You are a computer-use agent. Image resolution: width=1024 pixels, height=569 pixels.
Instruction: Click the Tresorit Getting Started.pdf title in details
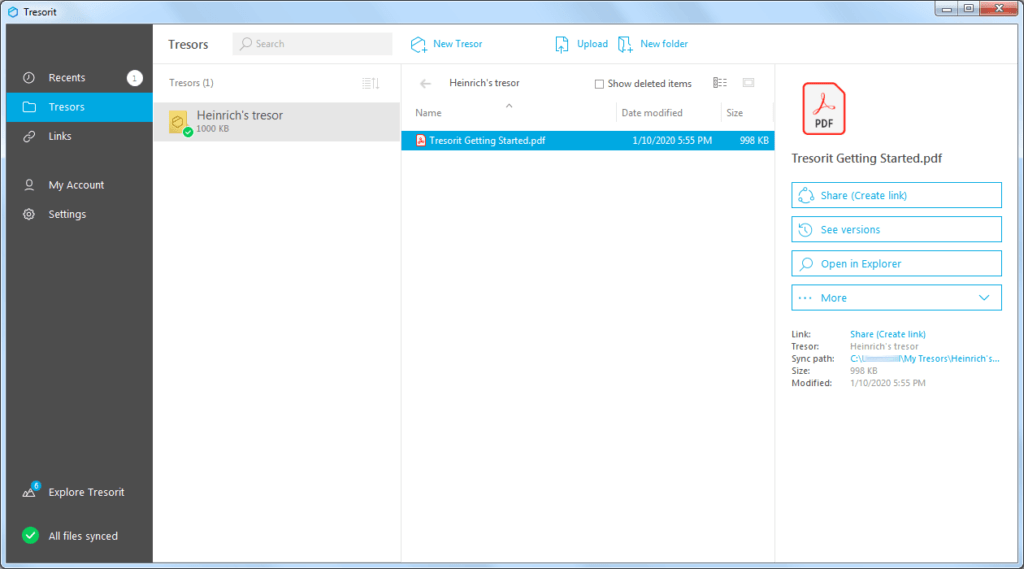point(867,158)
